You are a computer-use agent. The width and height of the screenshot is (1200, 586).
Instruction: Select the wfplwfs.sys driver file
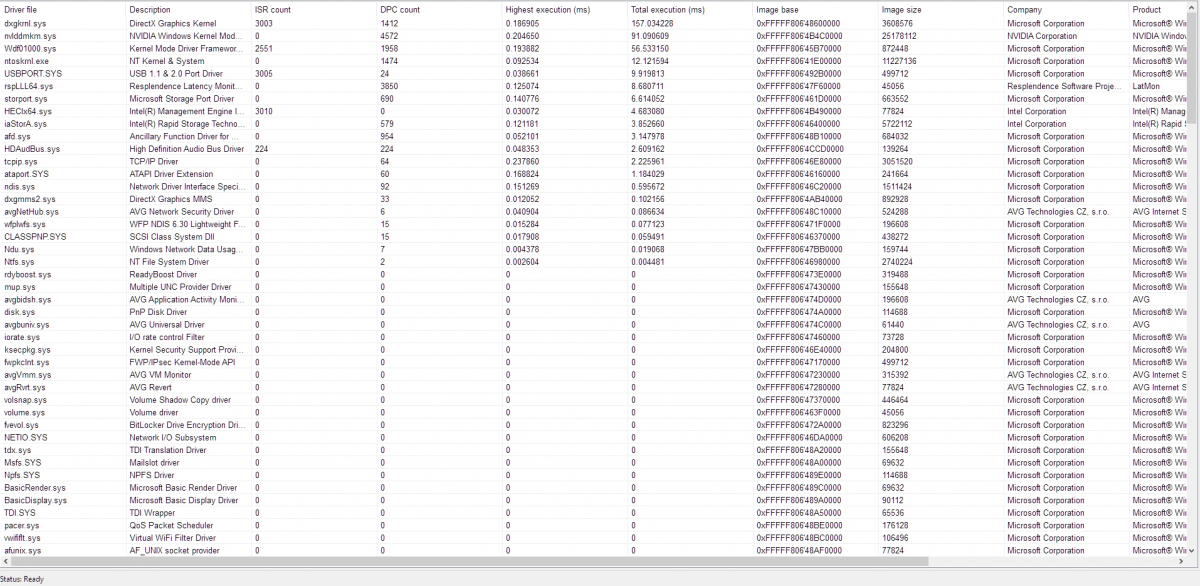(25, 224)
